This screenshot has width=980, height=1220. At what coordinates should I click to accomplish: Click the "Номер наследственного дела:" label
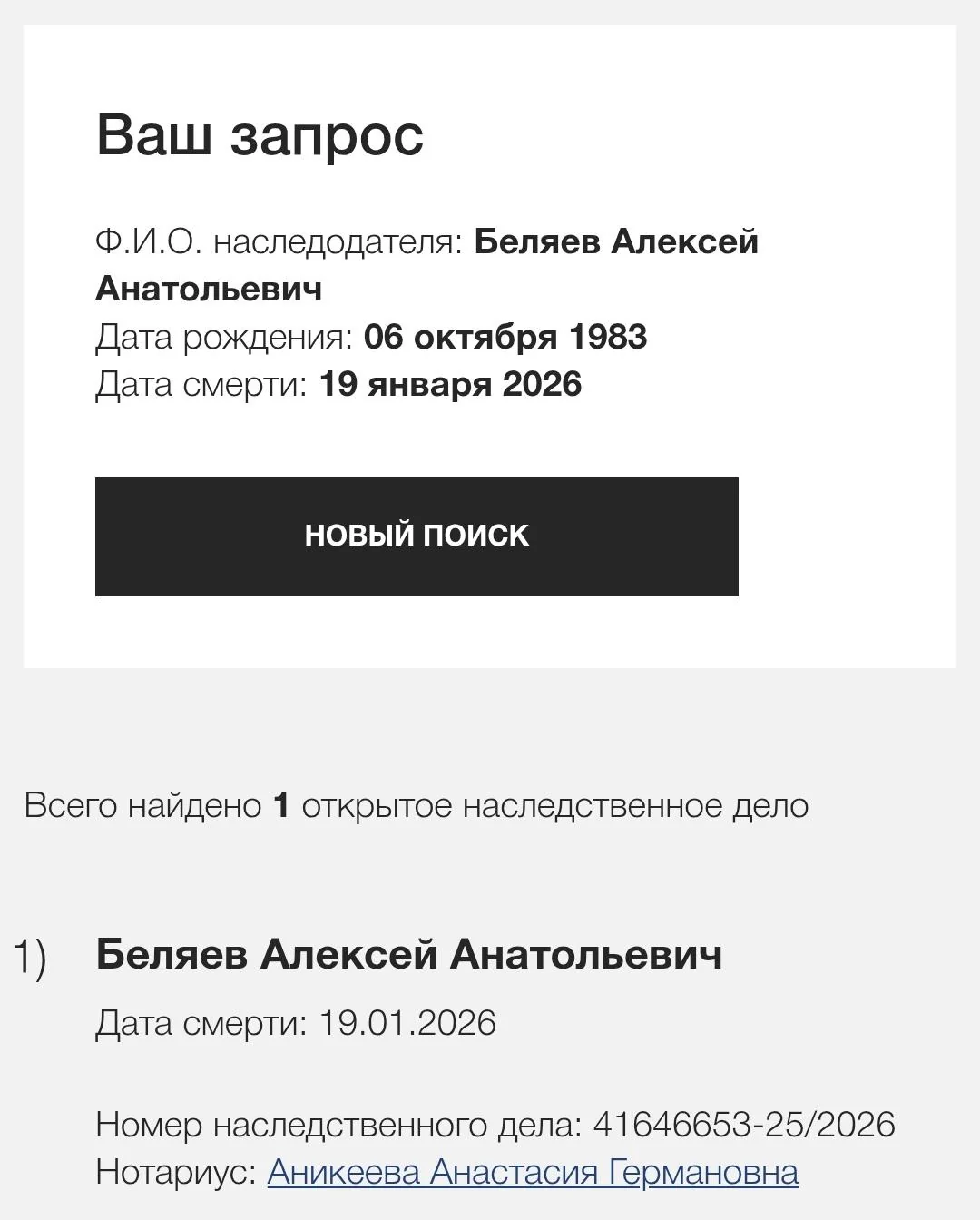338,1125
